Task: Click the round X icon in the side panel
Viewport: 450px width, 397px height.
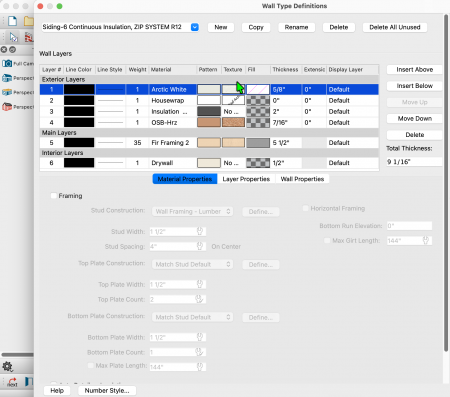Action: point(4,50)
